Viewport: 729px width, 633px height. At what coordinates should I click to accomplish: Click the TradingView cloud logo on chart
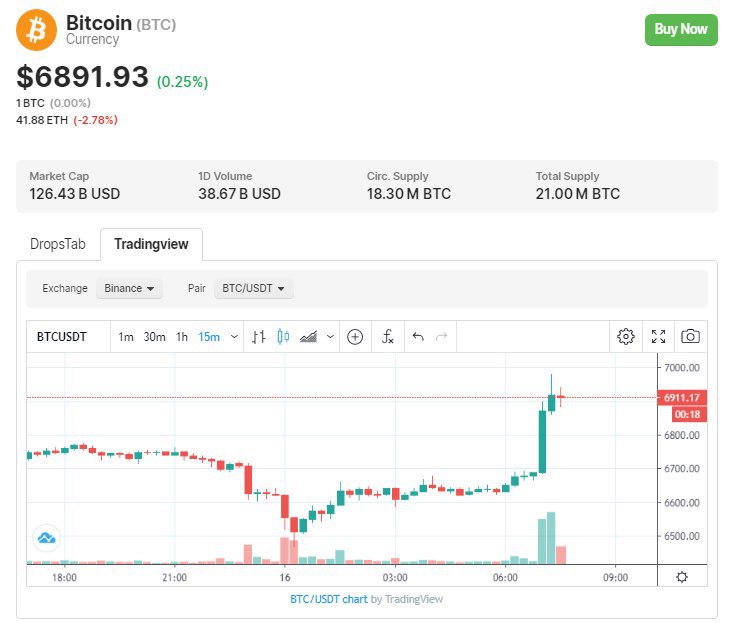pos(46,538)
